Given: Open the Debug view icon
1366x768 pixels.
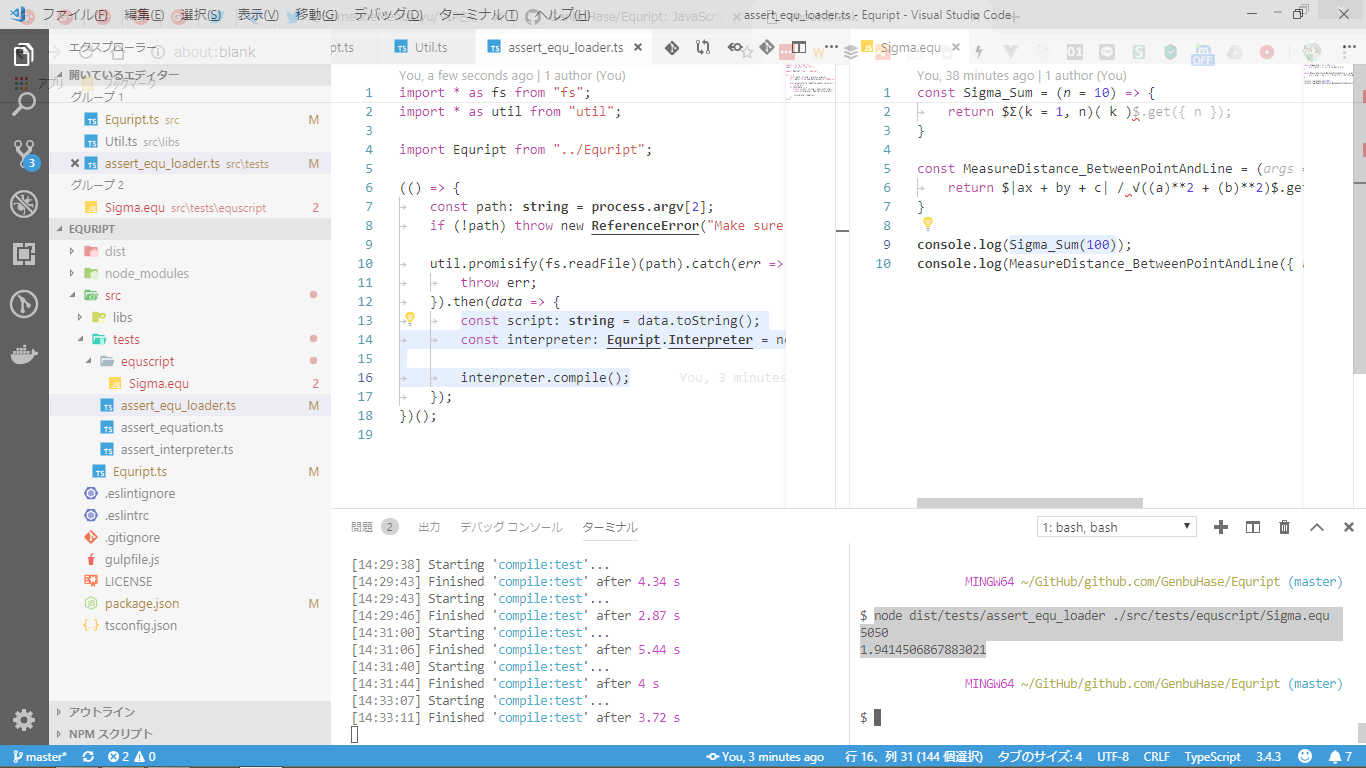Looking at the screenshot, I should [24, 204].
